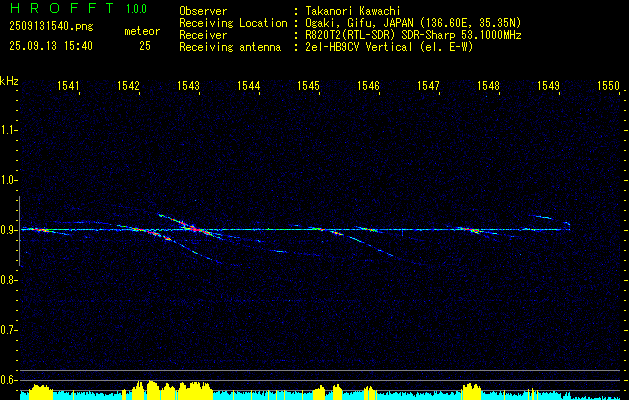Click the kHz axis unit label
629x400 pixels.
(9, 81)
